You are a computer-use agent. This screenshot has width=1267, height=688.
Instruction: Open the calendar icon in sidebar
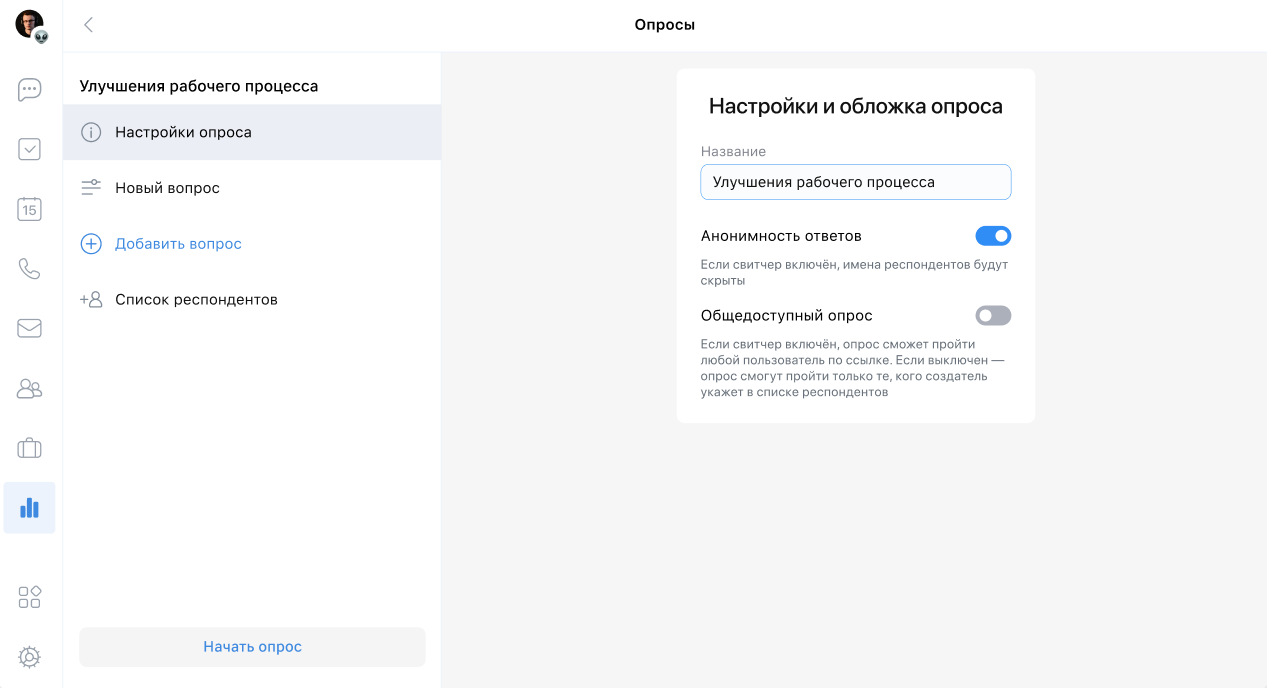coord(30,209)
